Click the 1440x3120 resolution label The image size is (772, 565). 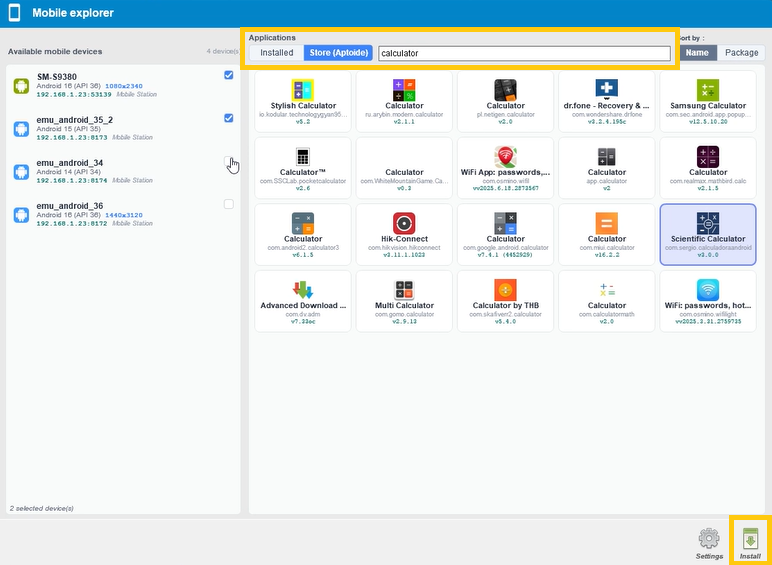(x=124, y=215)
